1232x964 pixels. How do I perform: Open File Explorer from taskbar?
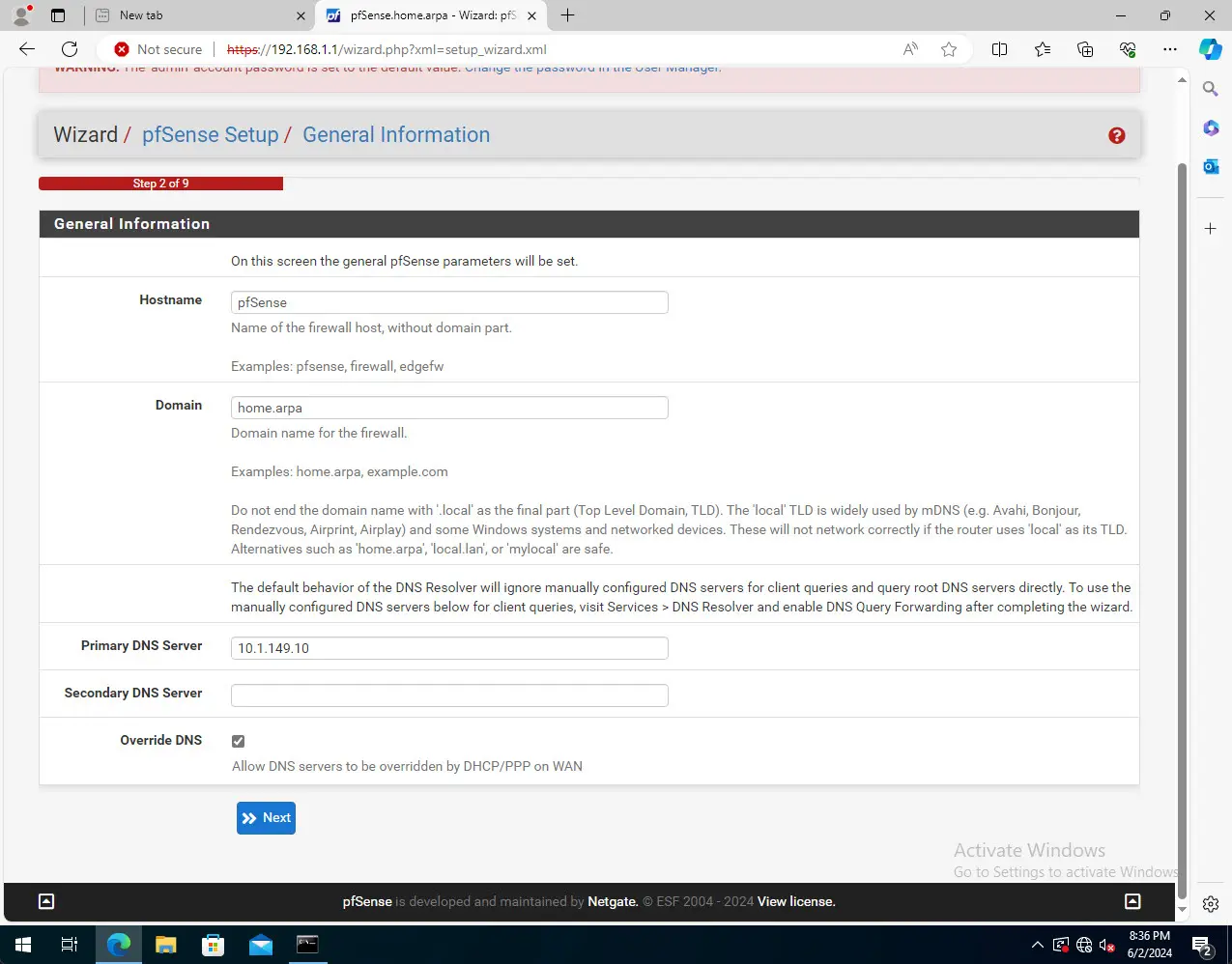[x=166, y=945]
